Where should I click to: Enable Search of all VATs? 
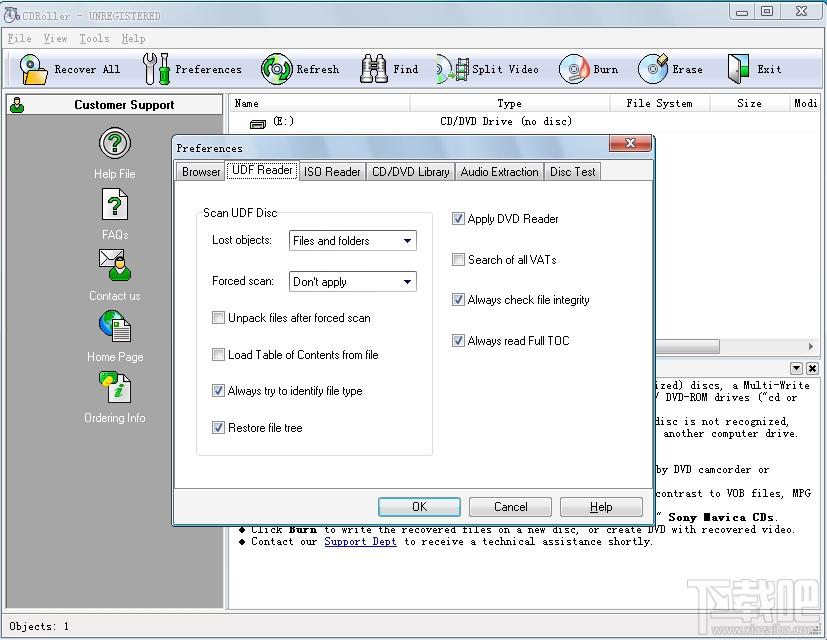pyautogui.click(x=458, y=260)
